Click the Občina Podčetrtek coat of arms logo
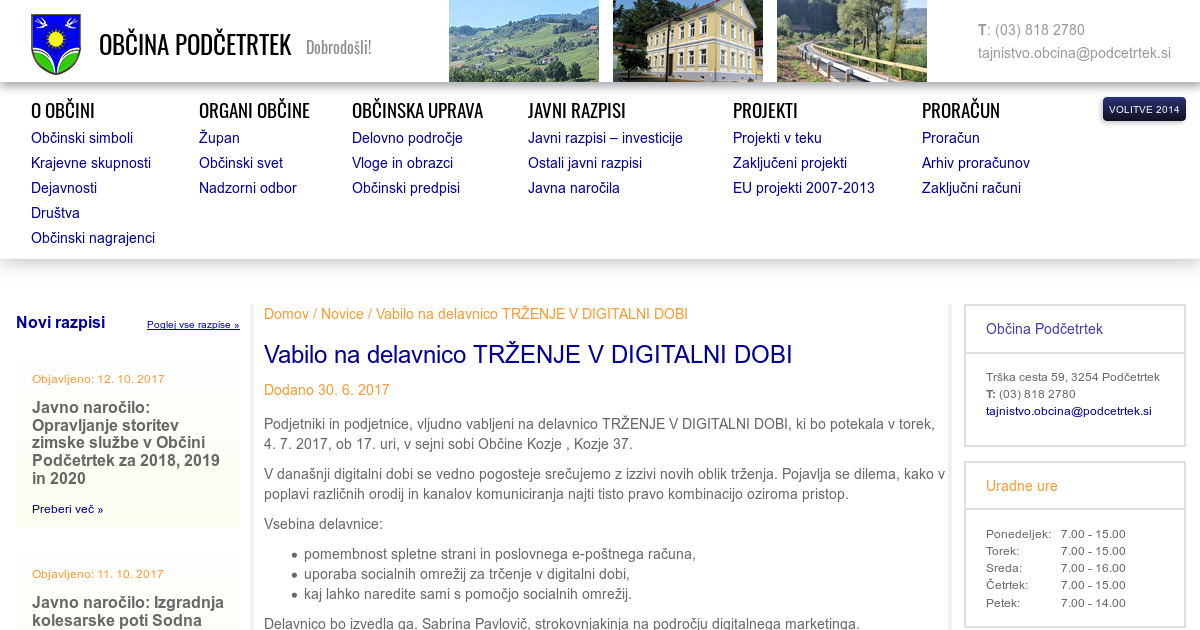 (55, 44)
